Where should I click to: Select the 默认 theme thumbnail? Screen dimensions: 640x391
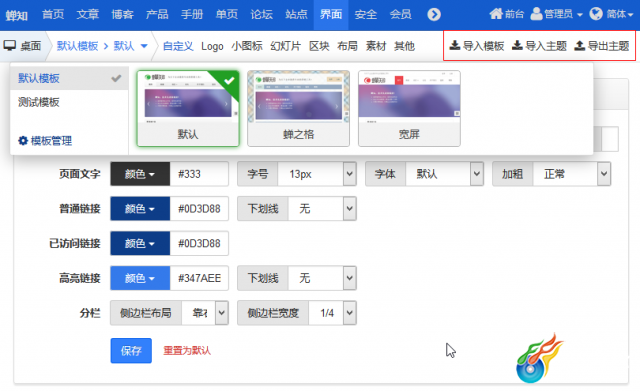click(x=188, y=109)
